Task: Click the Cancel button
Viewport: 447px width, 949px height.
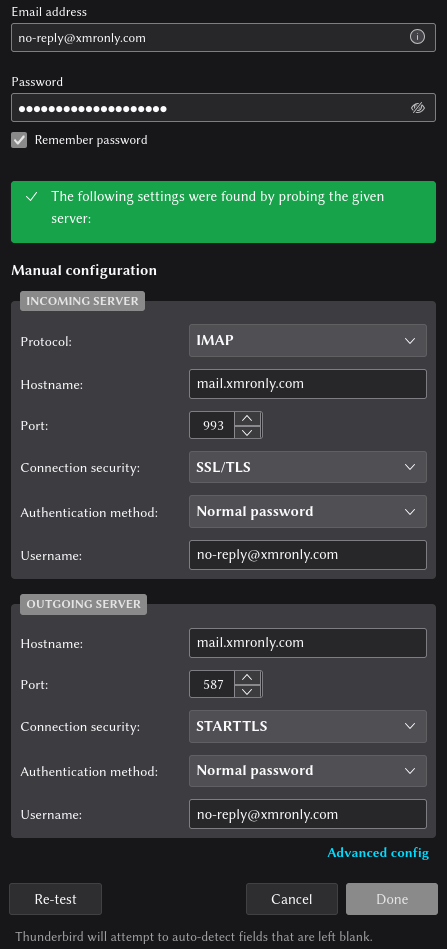Action: (x=292, y=899)
